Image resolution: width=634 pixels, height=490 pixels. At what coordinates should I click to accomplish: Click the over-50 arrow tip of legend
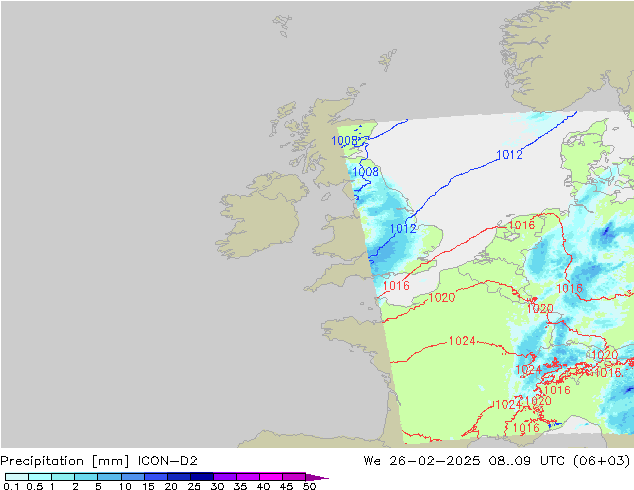point(317,477)
